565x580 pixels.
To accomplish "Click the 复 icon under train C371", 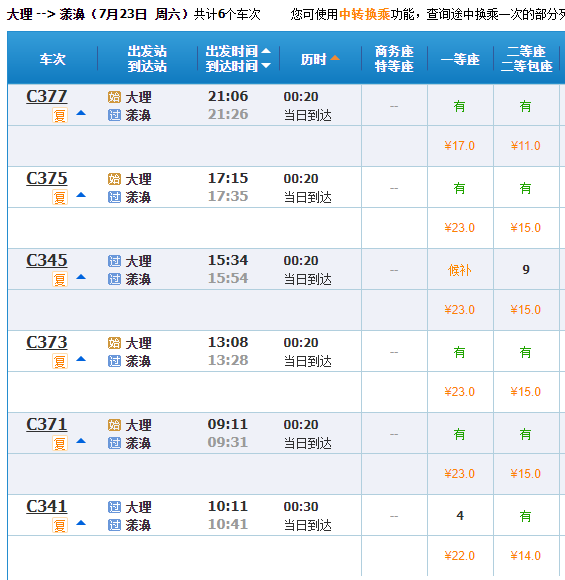I will pyautogui.click(x=60, y=443).
